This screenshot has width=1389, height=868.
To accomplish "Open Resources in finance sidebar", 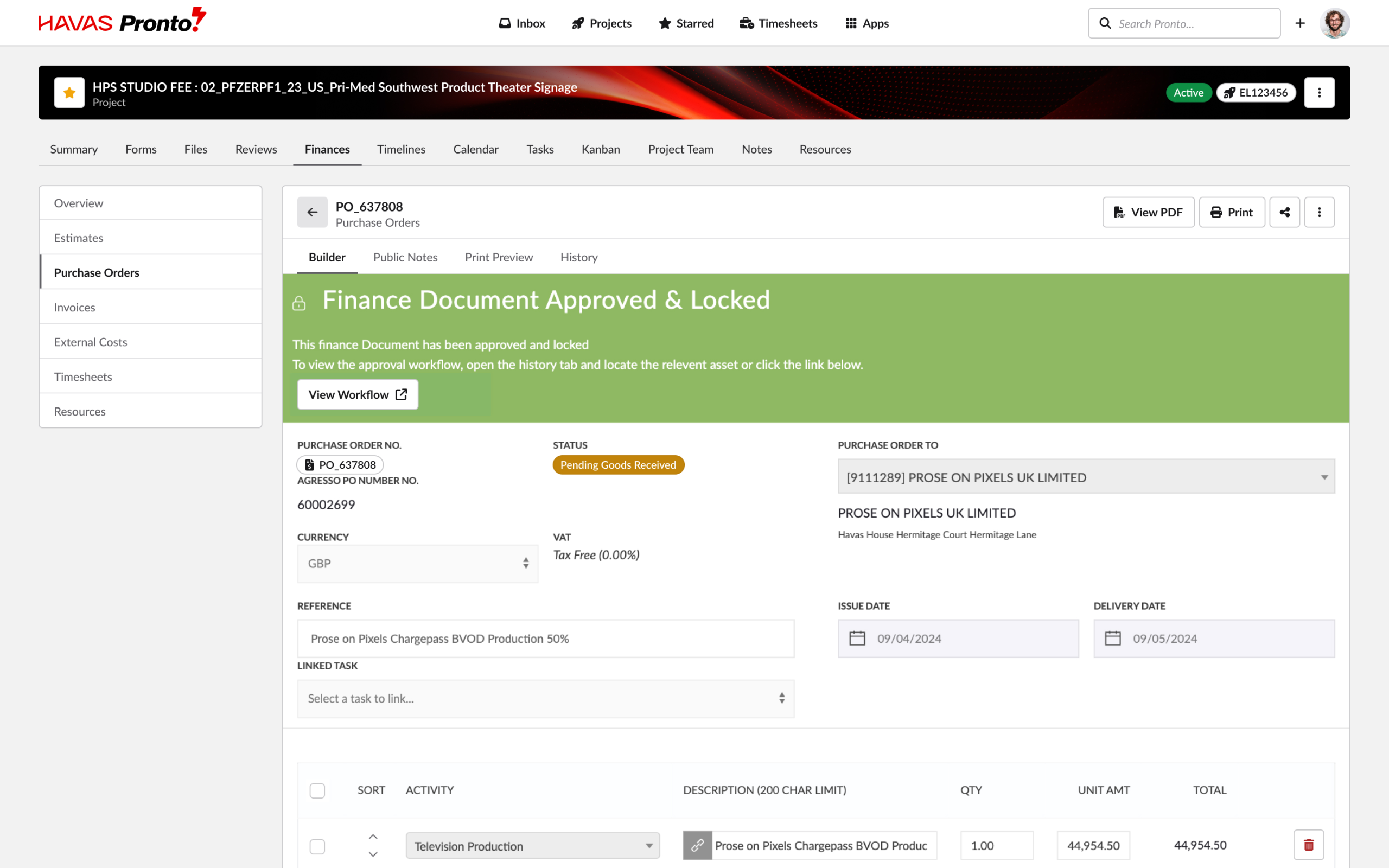I will point(150,412).
